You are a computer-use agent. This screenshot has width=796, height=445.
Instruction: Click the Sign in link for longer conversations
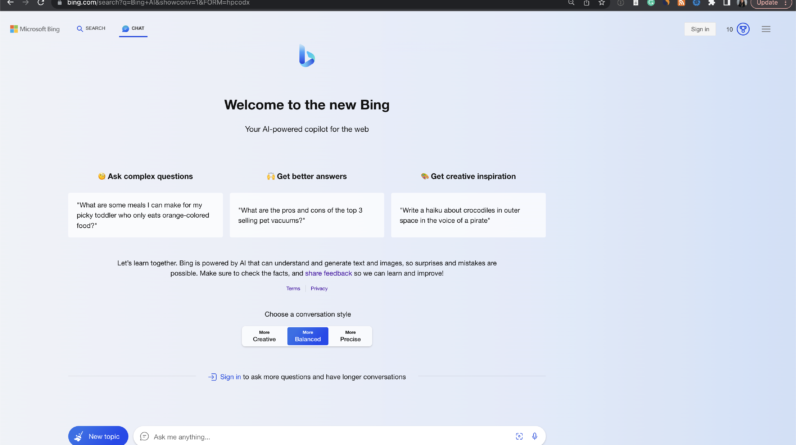click(230, 377)
